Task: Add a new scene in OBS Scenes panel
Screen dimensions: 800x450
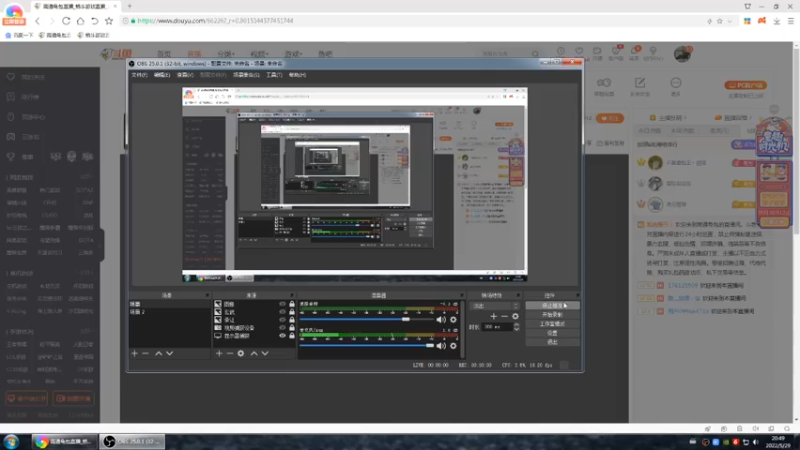Action: click(135, 353)
